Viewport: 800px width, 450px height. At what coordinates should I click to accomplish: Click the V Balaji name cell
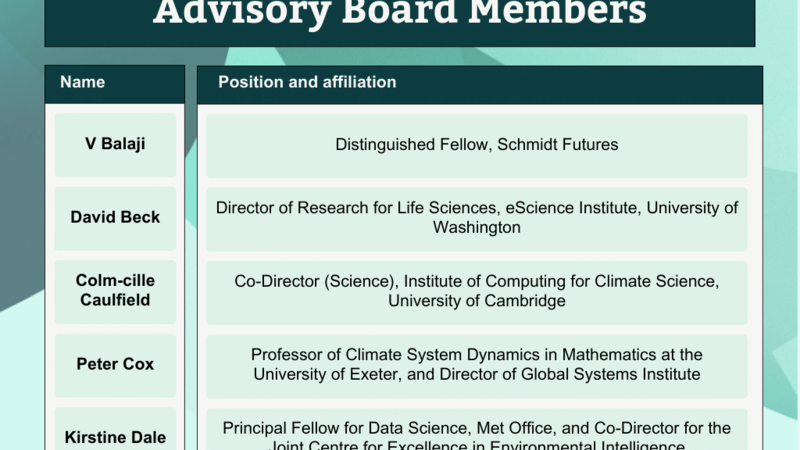(115, 144)
